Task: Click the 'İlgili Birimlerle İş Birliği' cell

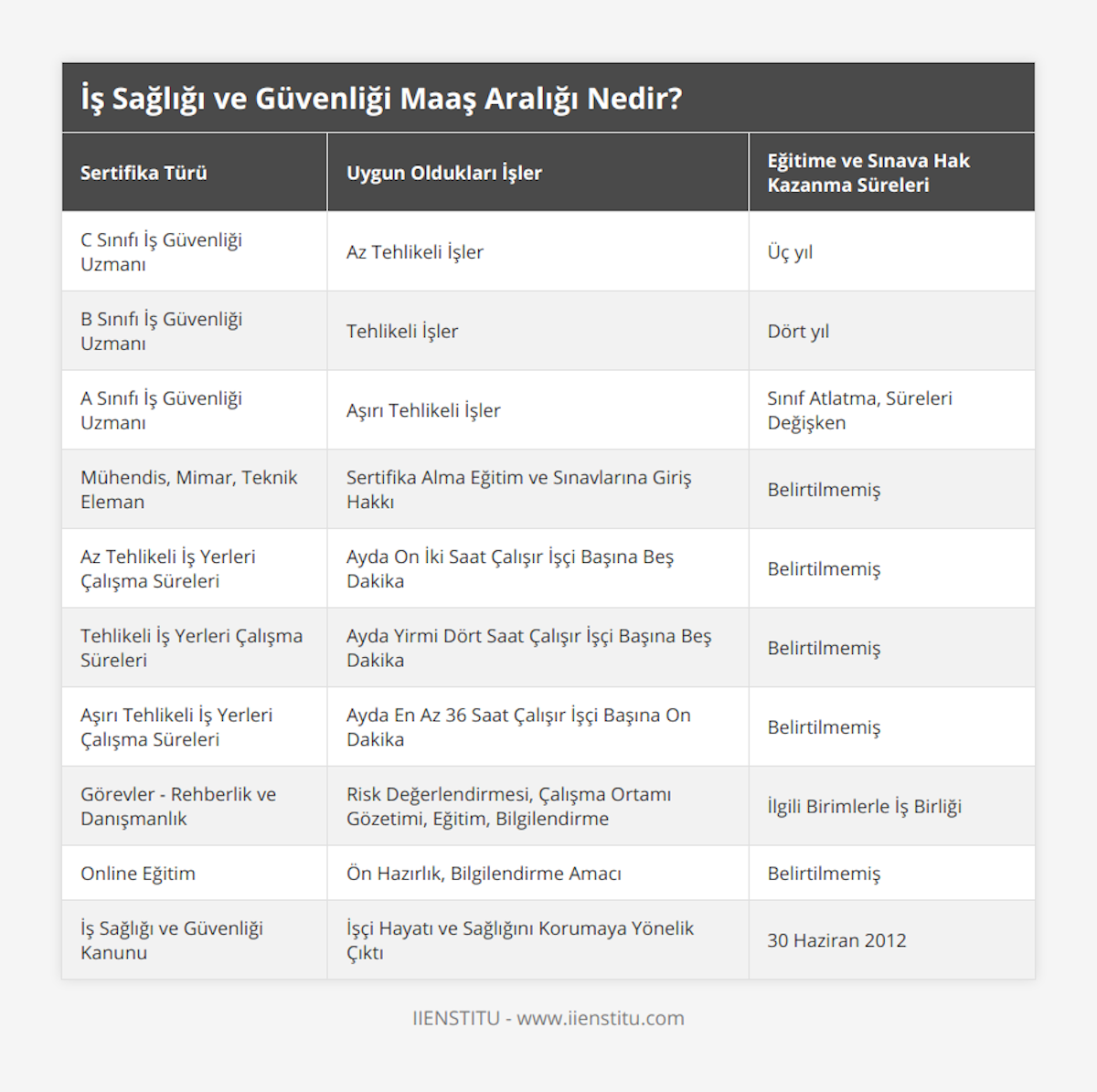Action: 864,806
